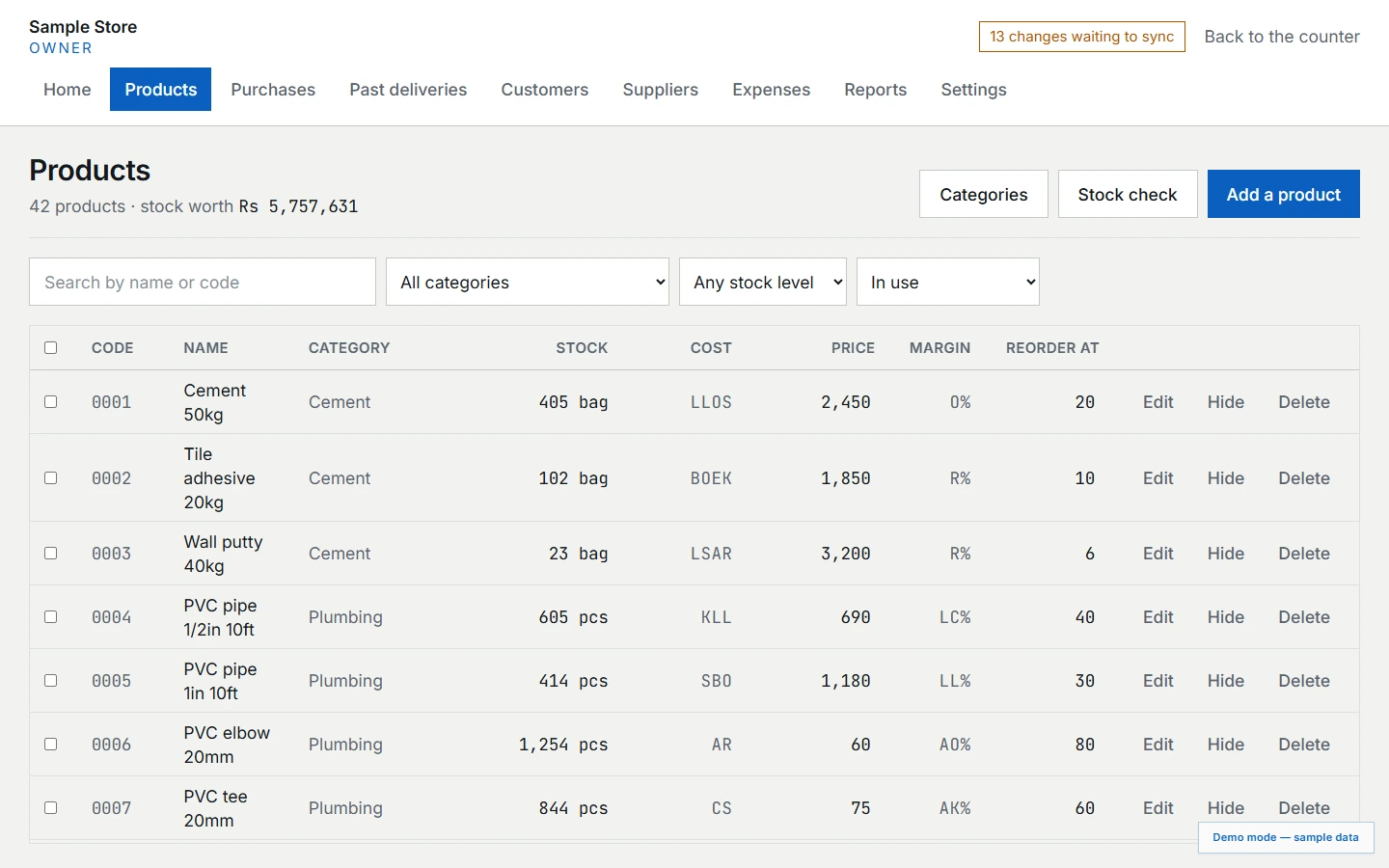
Task: Tick checkbox for Wall putty 40kg
Action: coord(51,554)
